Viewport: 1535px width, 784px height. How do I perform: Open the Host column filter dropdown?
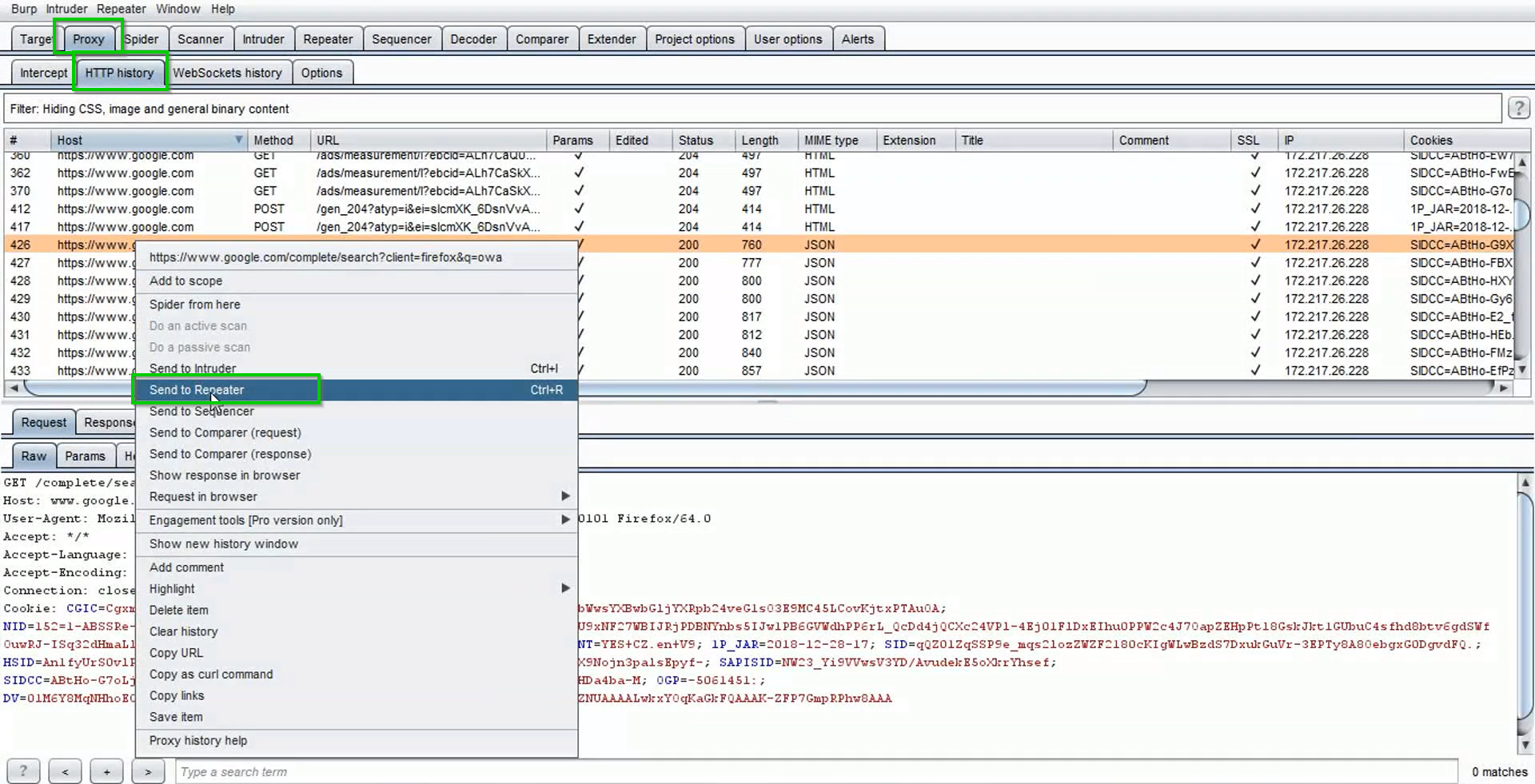coord(238,140)
